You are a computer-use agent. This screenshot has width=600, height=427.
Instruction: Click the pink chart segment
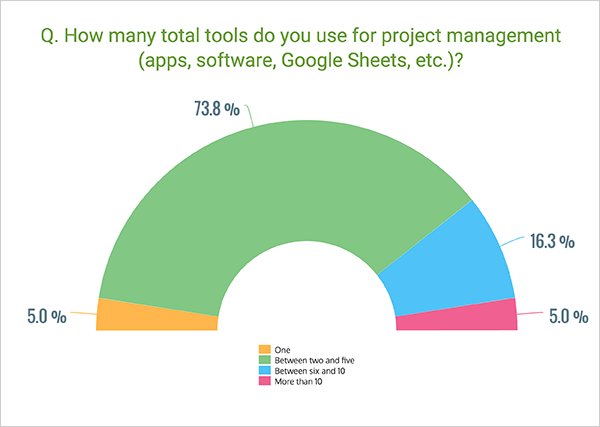[x=457, y=316]
